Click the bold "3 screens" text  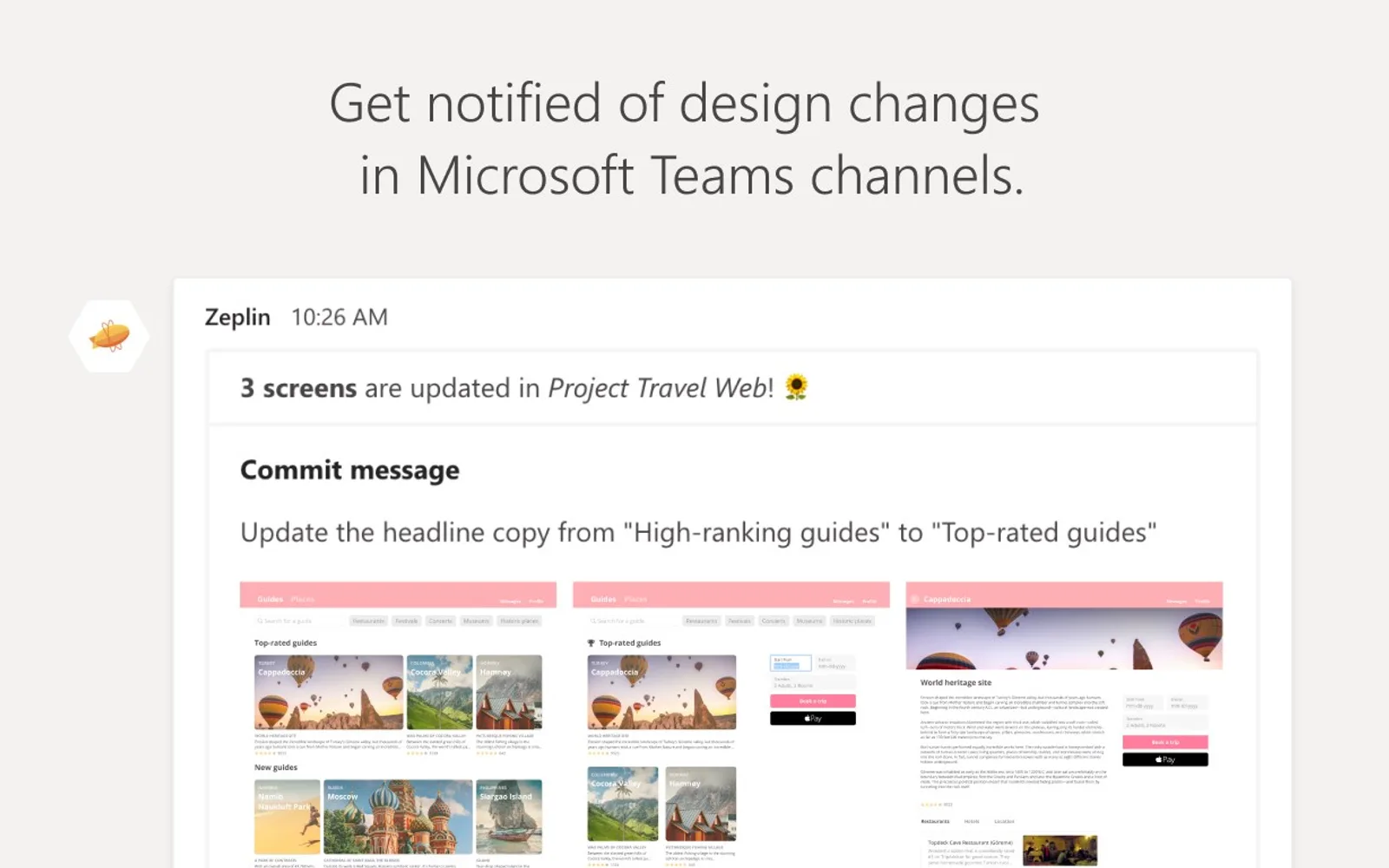[299, 388]
